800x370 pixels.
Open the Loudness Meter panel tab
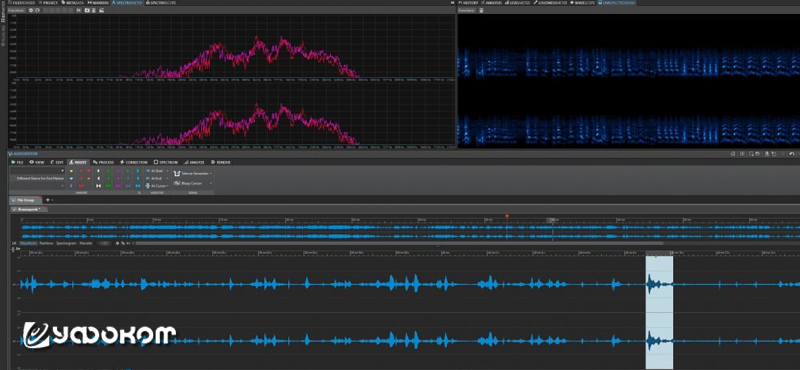coord(550,3)
